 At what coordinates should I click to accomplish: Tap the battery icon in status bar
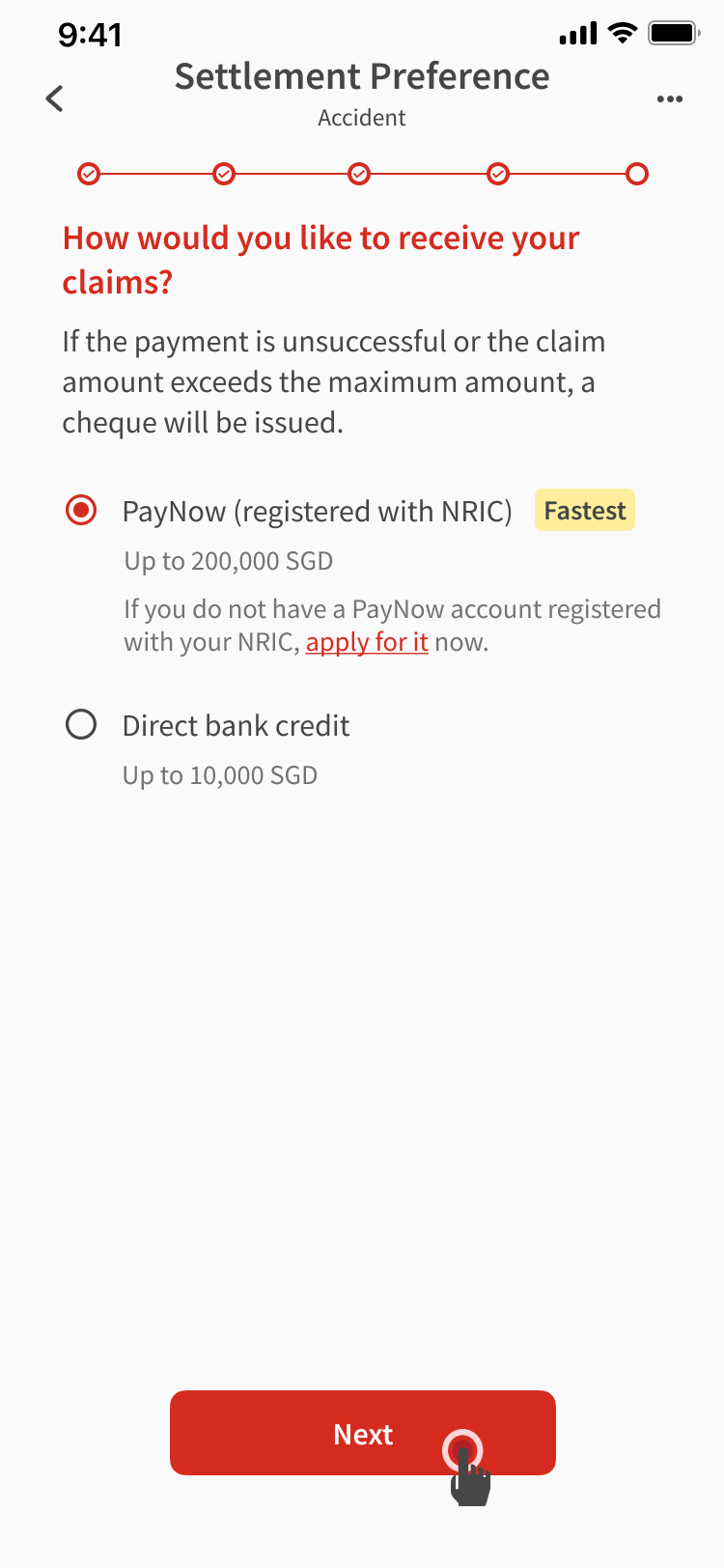tap(673, 34)
